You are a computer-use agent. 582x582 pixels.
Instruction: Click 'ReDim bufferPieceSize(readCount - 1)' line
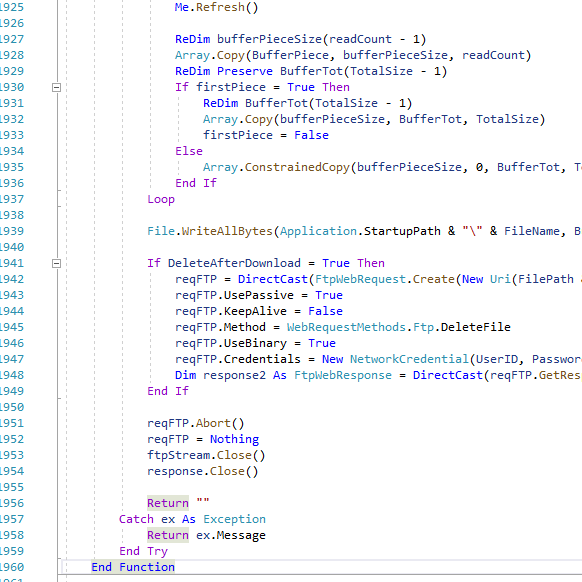301,39
